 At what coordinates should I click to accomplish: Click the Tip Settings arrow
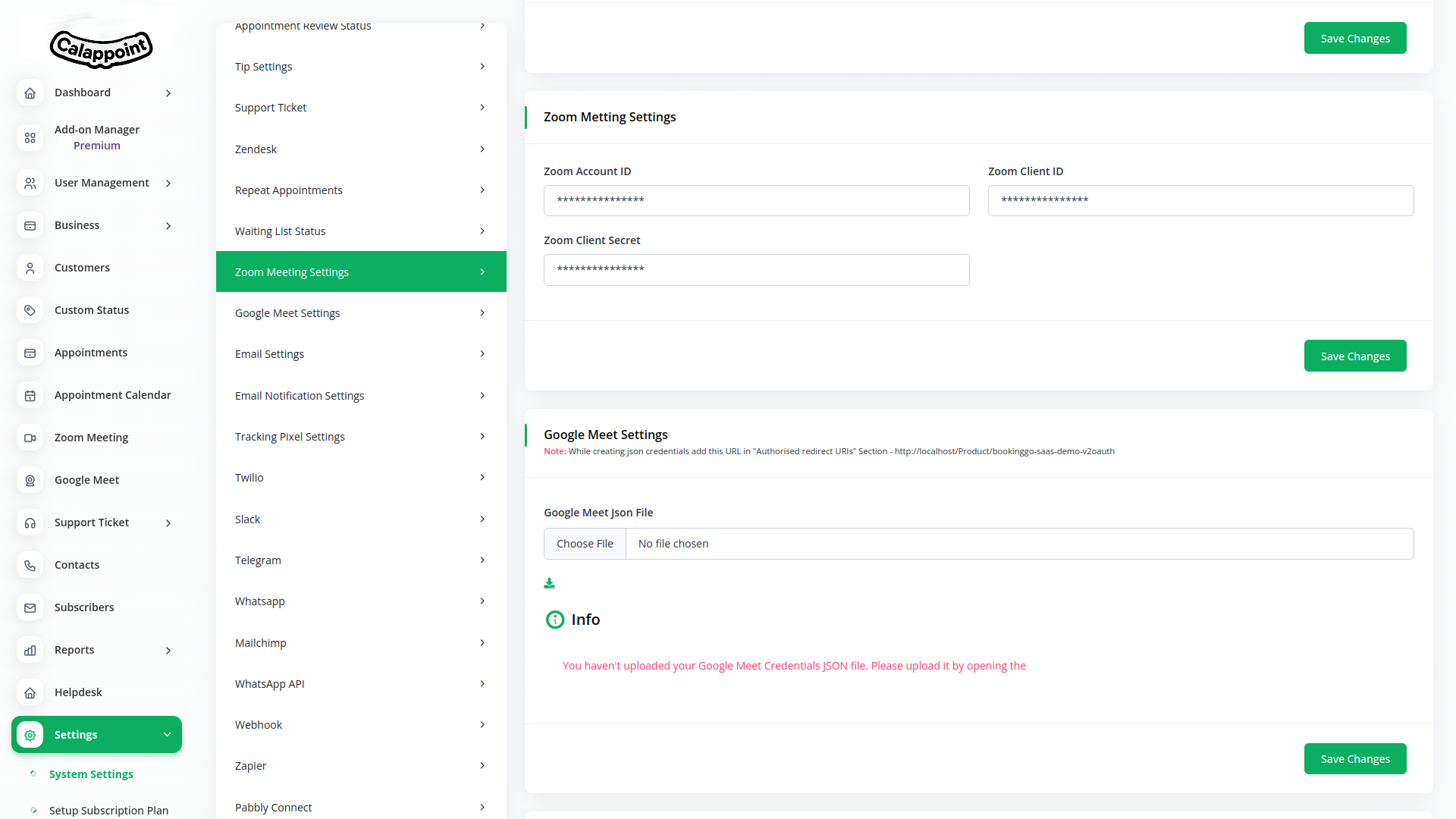(x=482, y=67)
